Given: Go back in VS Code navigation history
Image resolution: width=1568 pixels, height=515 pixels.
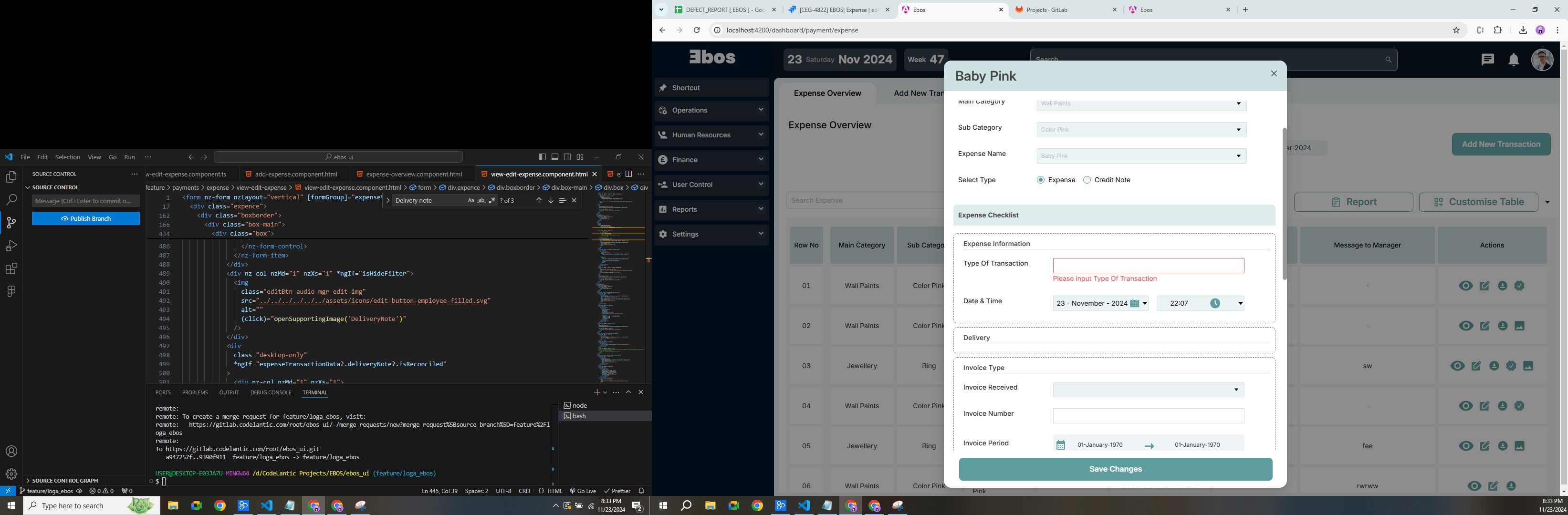Looking at the screenshot, I should coord(191,157).
